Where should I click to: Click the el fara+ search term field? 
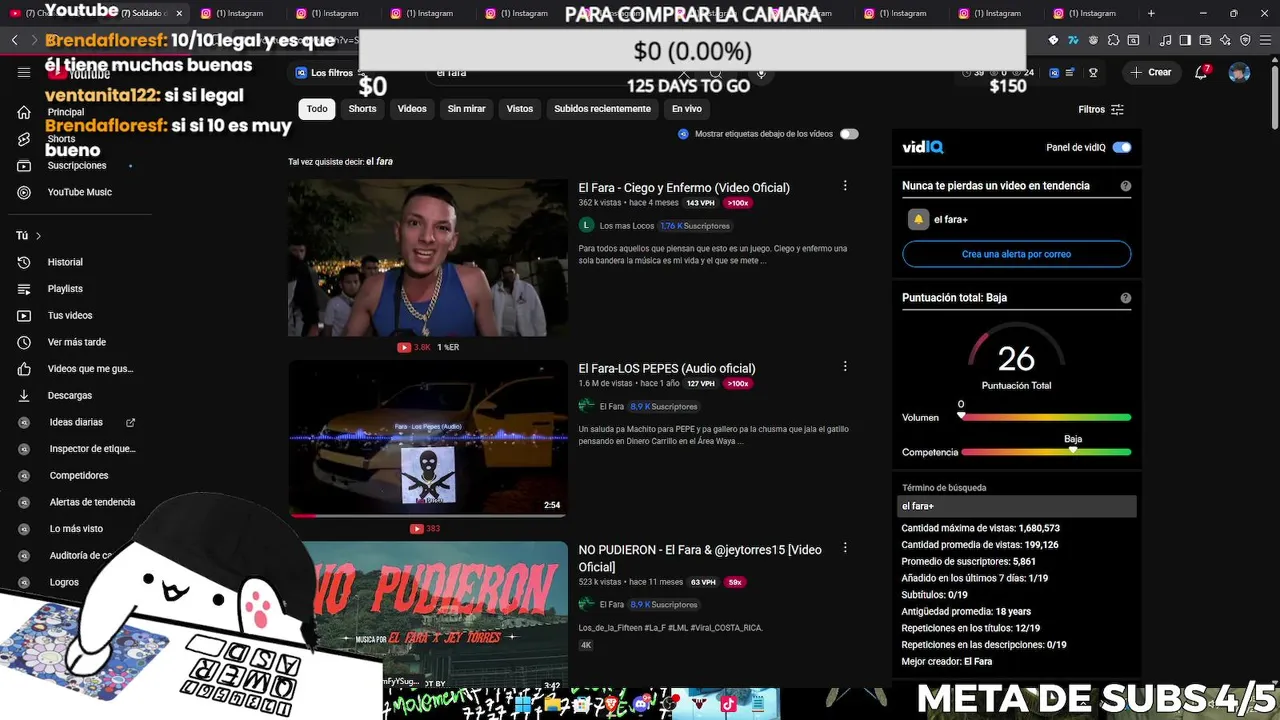(1017, 506)
